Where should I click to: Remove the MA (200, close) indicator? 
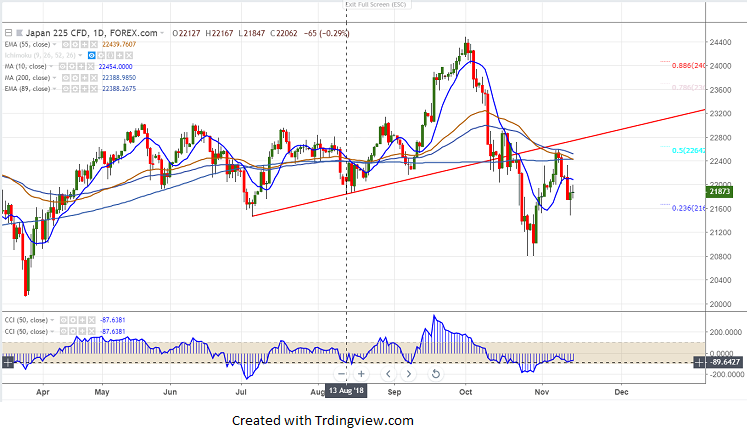tap(94, 78)
